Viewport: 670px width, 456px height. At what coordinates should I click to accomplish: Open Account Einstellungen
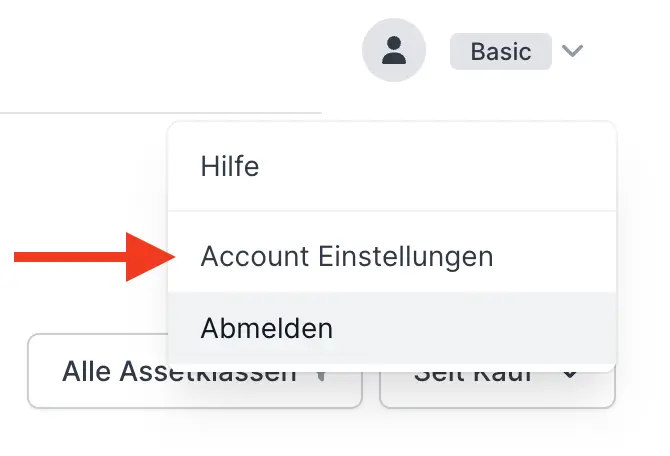point(346,257)
